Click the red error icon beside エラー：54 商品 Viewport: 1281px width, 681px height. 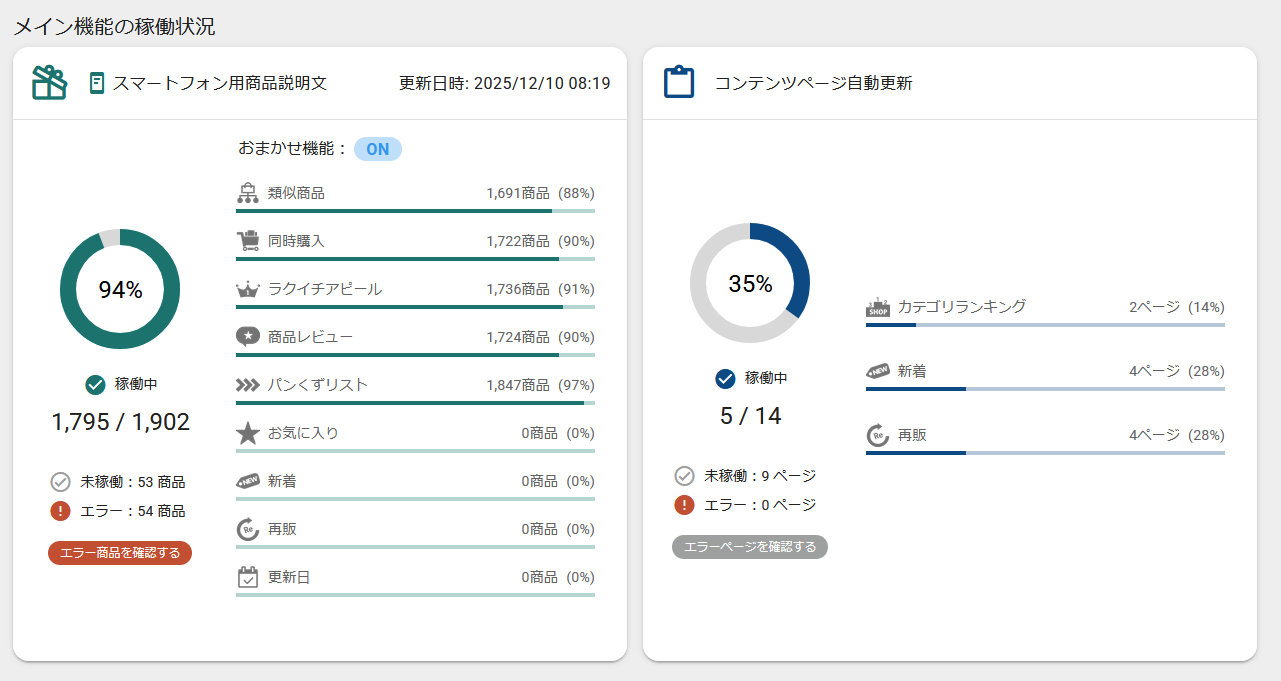(59, 511)
